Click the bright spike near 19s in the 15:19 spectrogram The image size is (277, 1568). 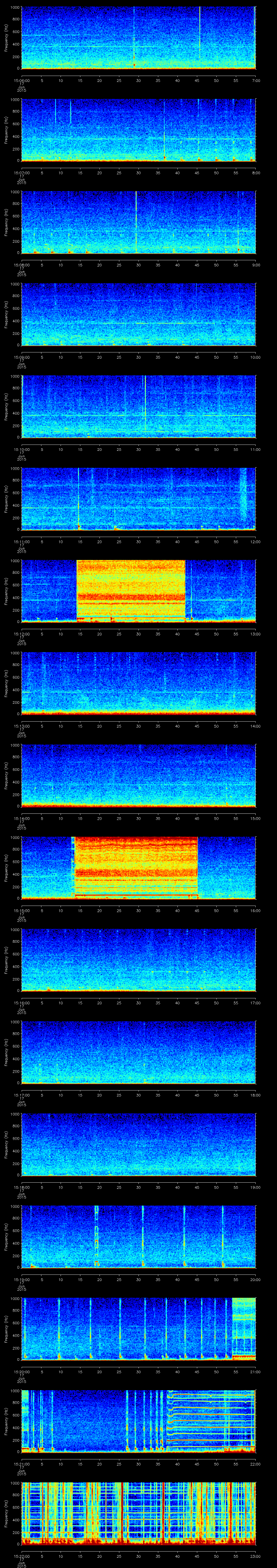[x=96, y=1235]
